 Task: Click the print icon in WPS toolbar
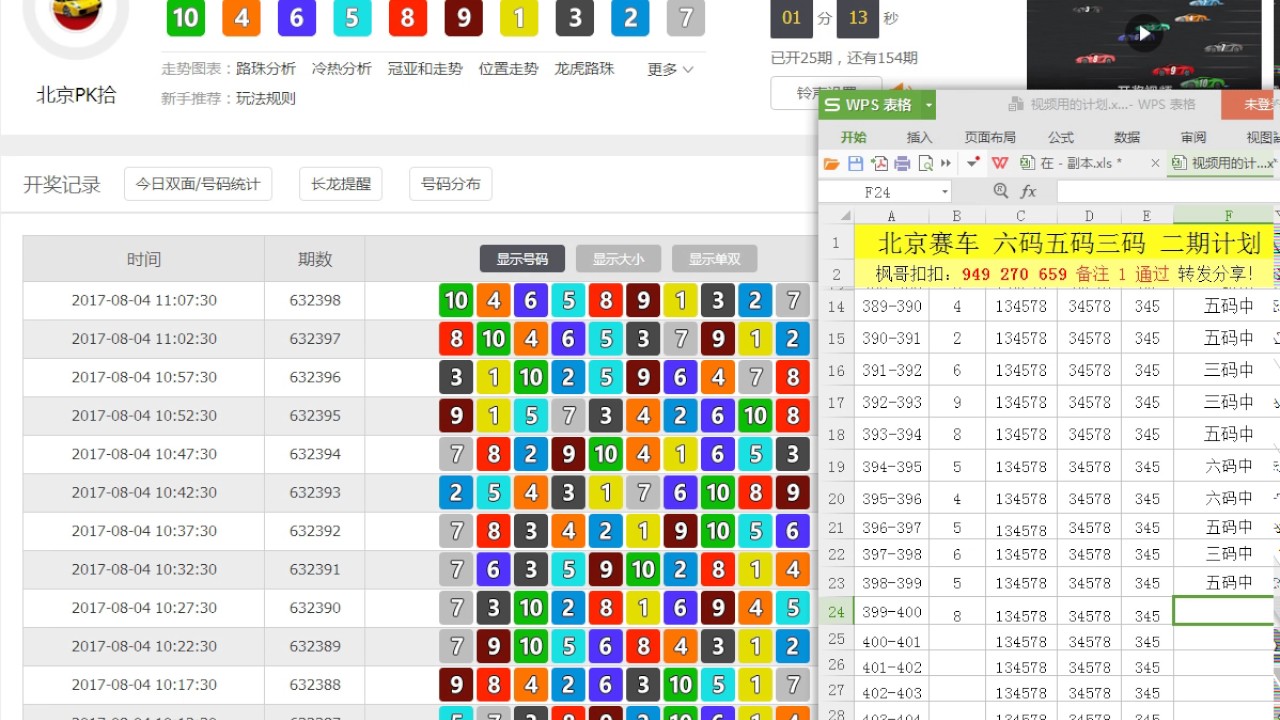point(902,163)
